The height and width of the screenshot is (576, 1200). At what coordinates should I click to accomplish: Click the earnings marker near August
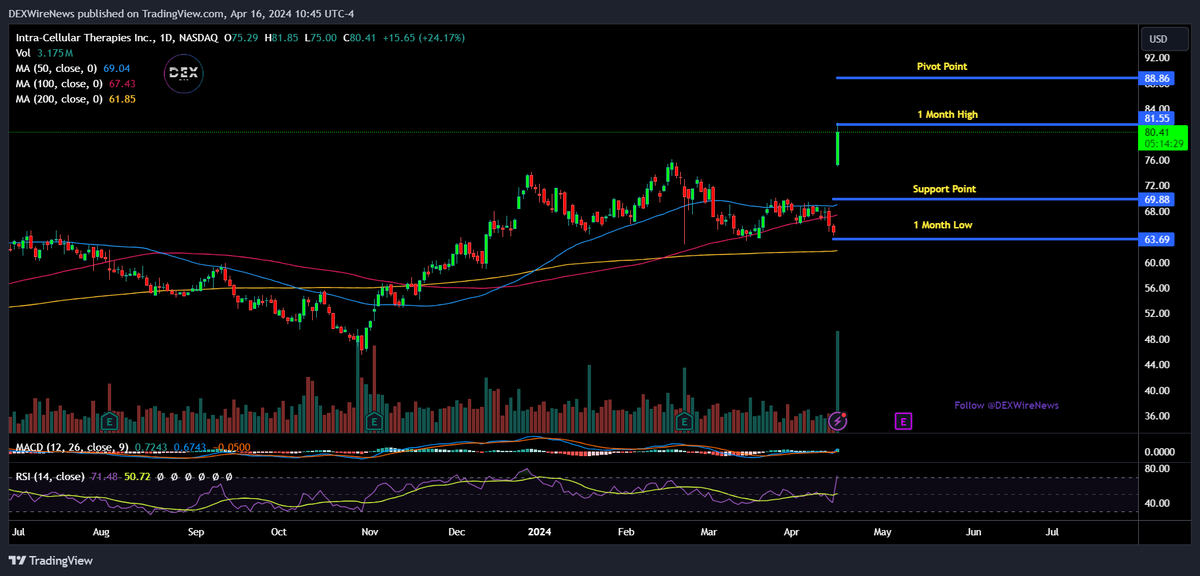click(109, 422)
